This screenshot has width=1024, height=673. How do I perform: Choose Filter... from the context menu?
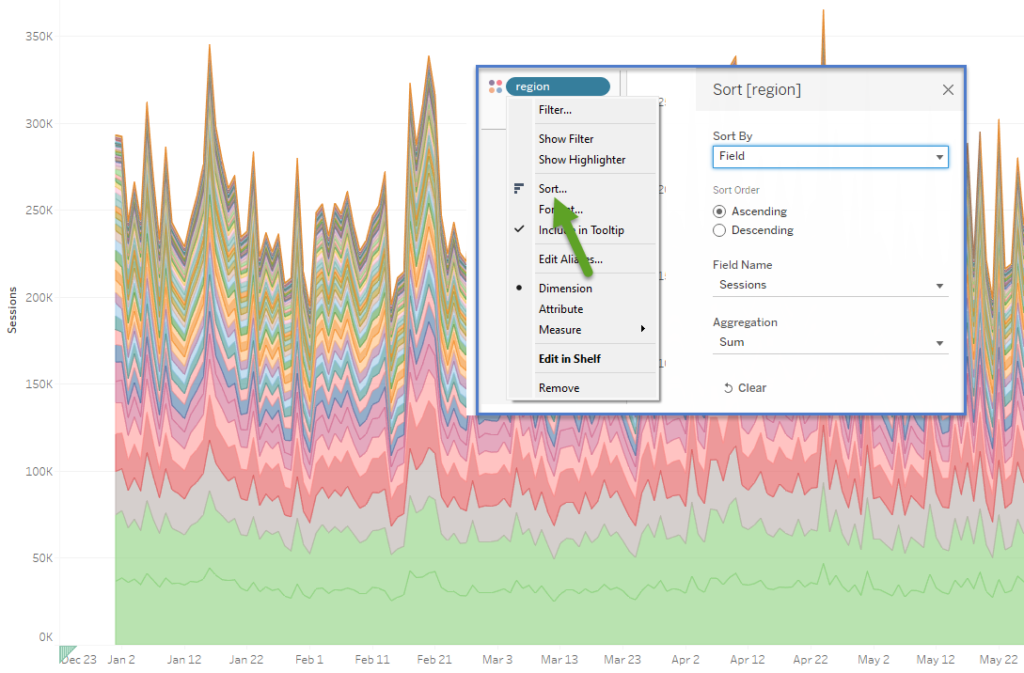point(558,108)
